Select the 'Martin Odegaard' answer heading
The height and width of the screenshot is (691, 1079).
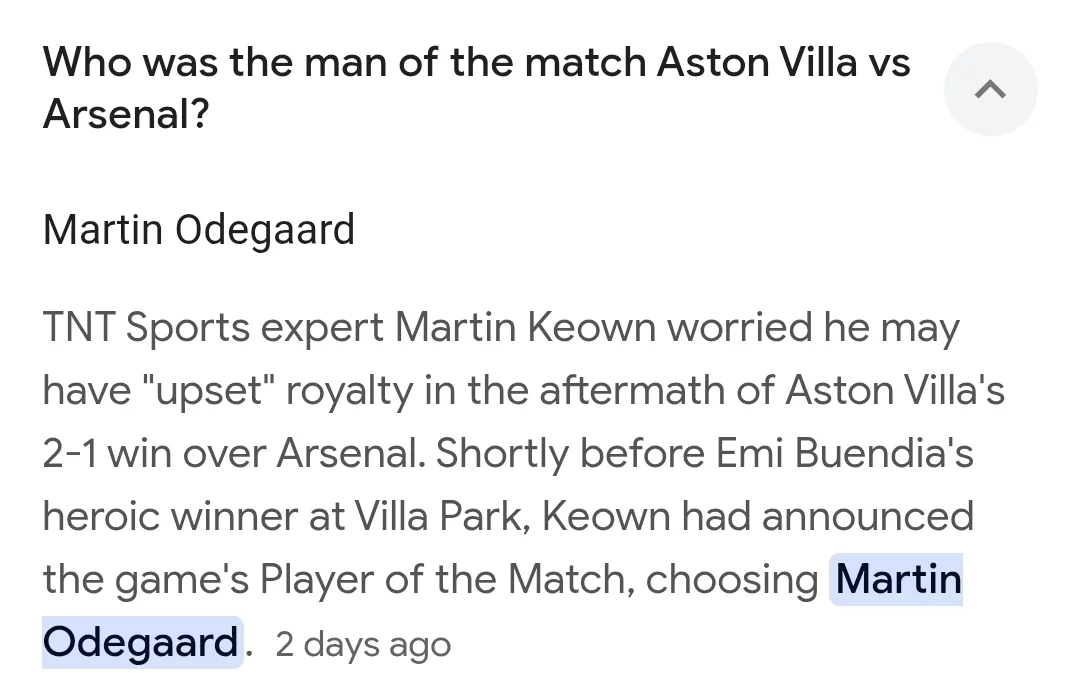[x=199, y=230]
